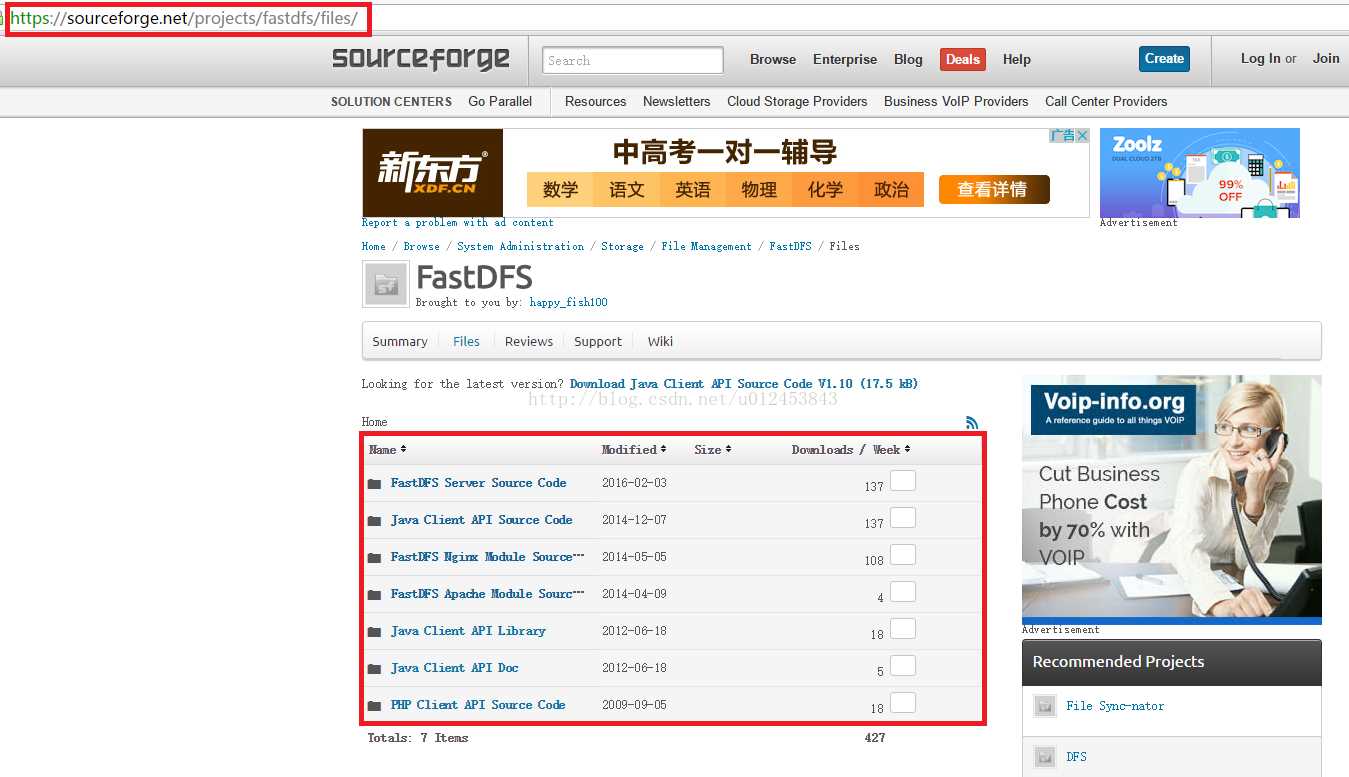Viewport: 1349px width, 777px height.
Task: Click folder icon beside PHP Client API Source Code
Action: click(374, 706)
